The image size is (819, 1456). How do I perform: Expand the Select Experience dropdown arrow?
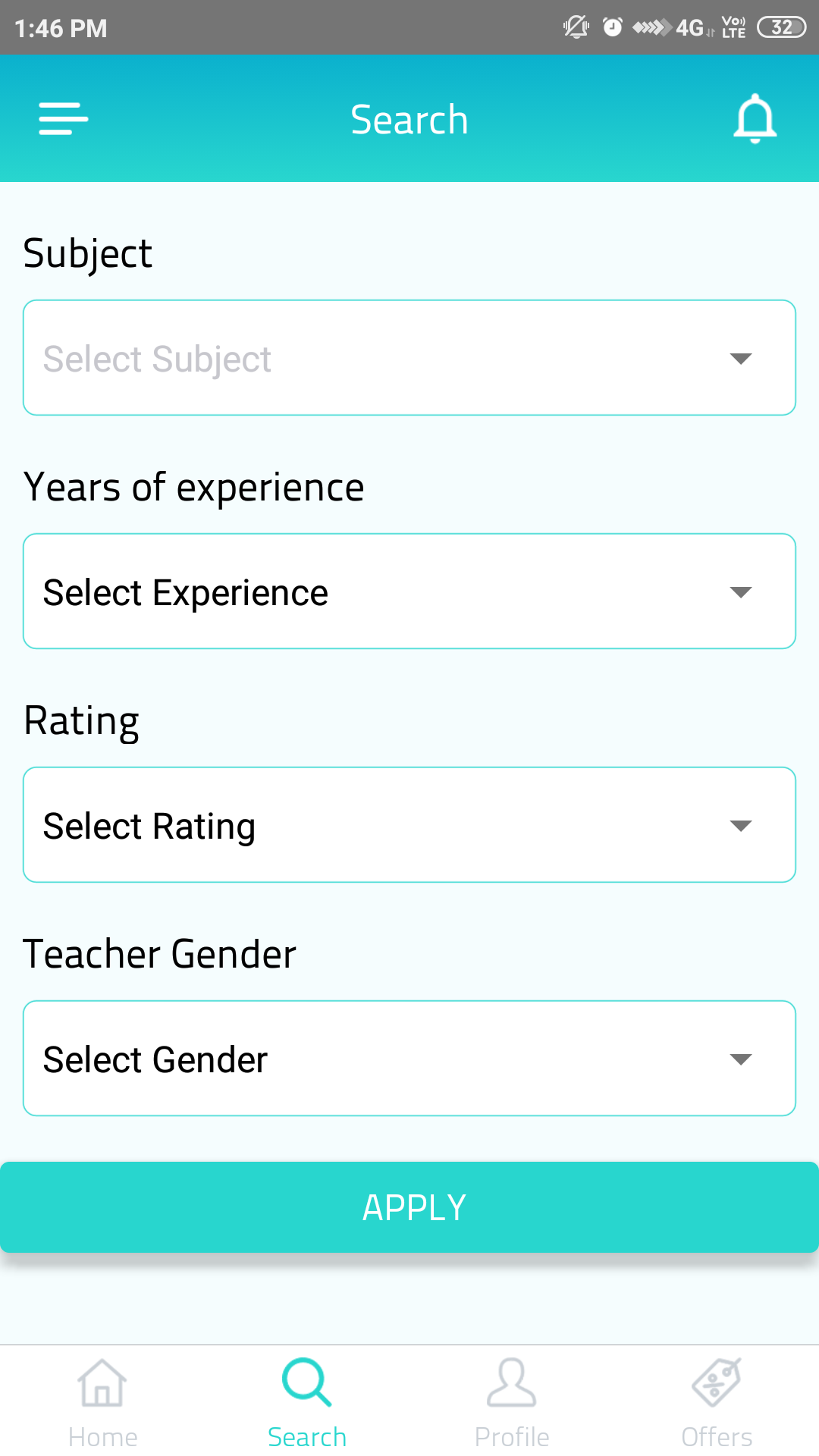(740, 591)
